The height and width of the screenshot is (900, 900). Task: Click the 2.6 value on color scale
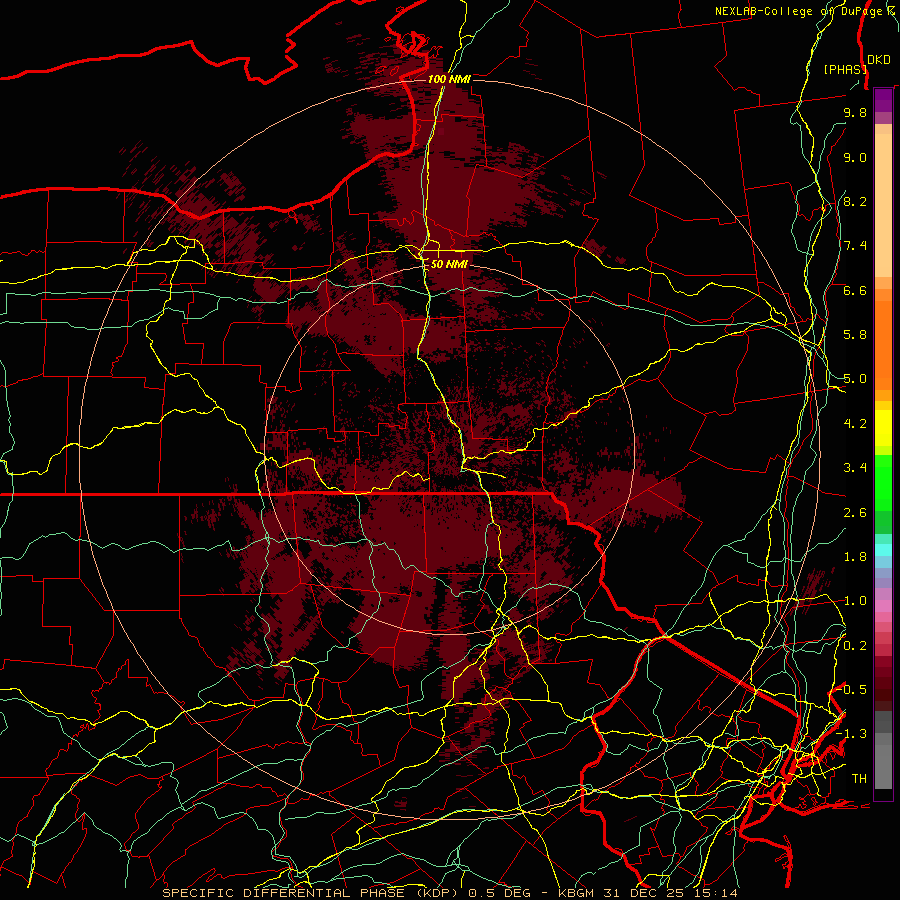tap(855, 513)
